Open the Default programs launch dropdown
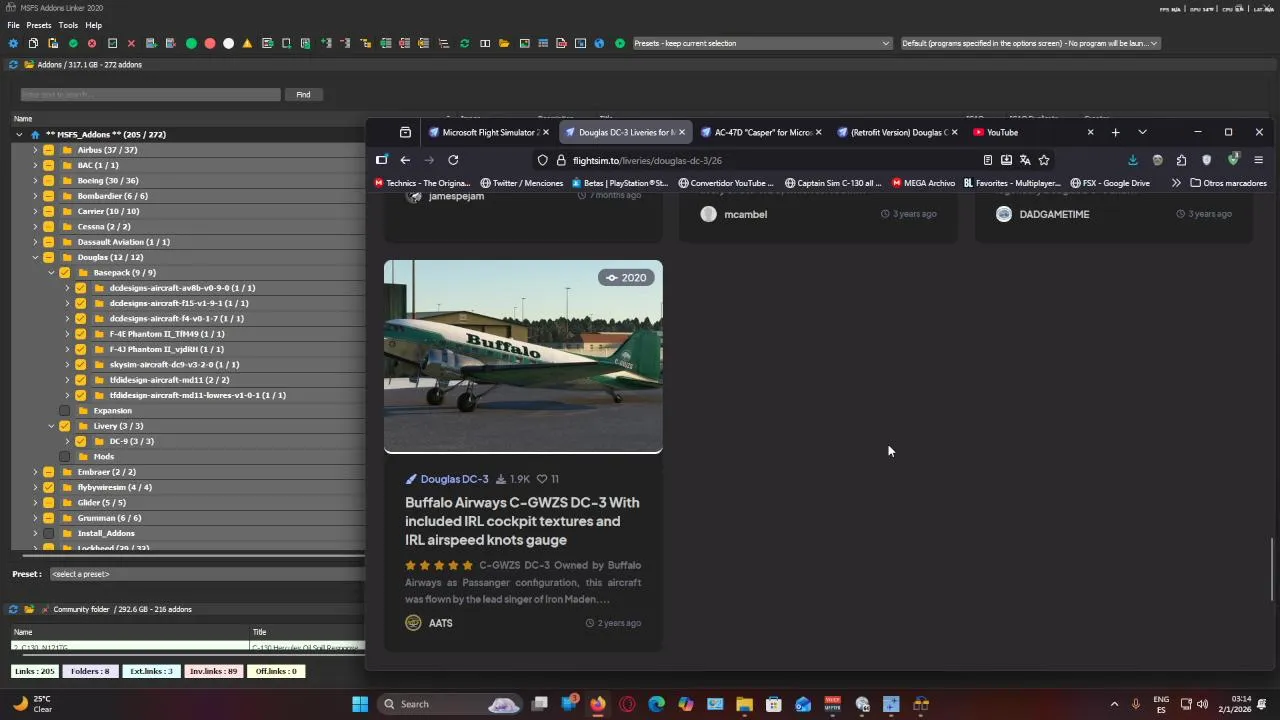The height and width of the screenshot is (720, 1280). click(x=1030, y=43)
